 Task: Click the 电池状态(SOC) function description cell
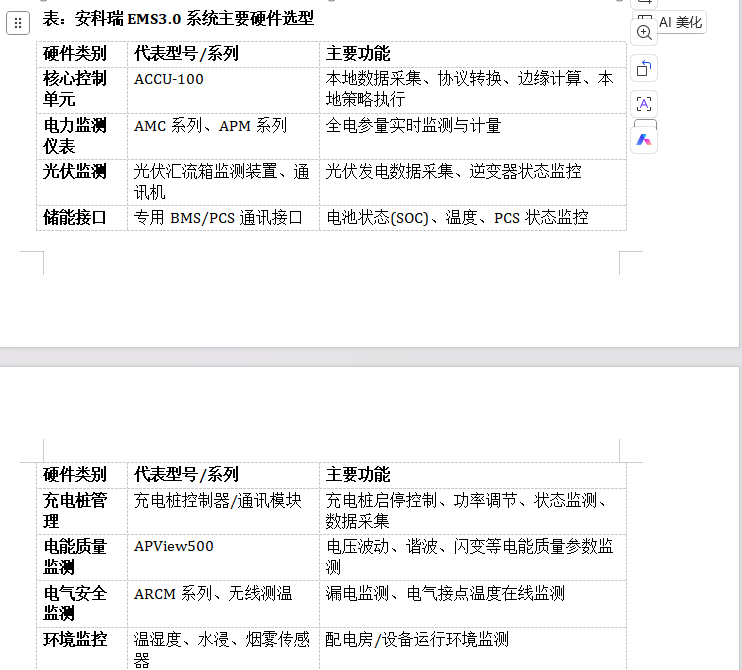click(x=457, y=218)
